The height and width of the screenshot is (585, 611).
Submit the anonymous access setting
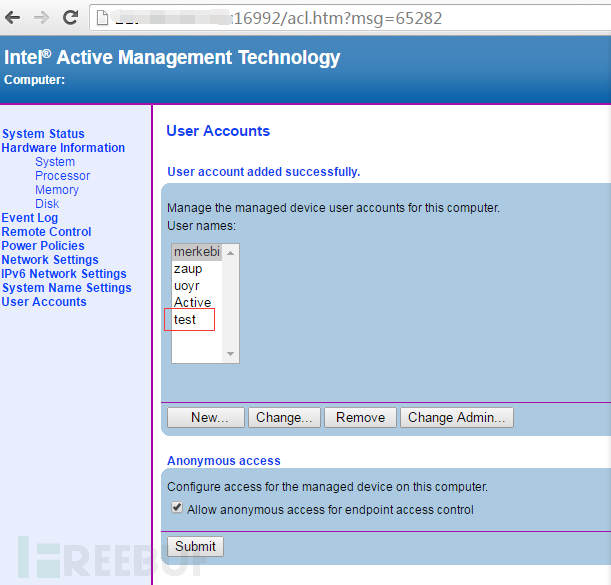coord(195,546)
